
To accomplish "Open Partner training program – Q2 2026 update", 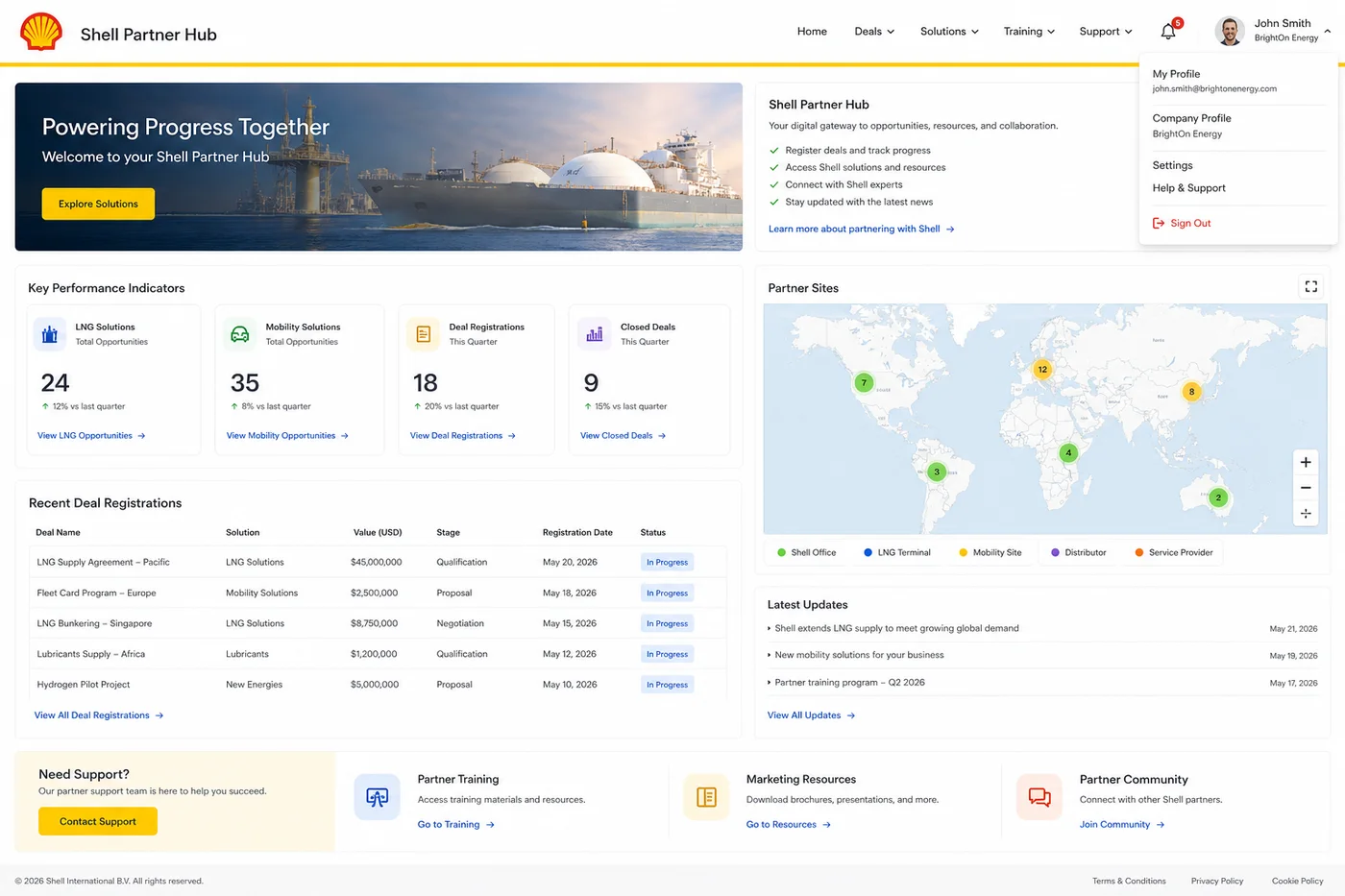I will [x=849, y=682].
